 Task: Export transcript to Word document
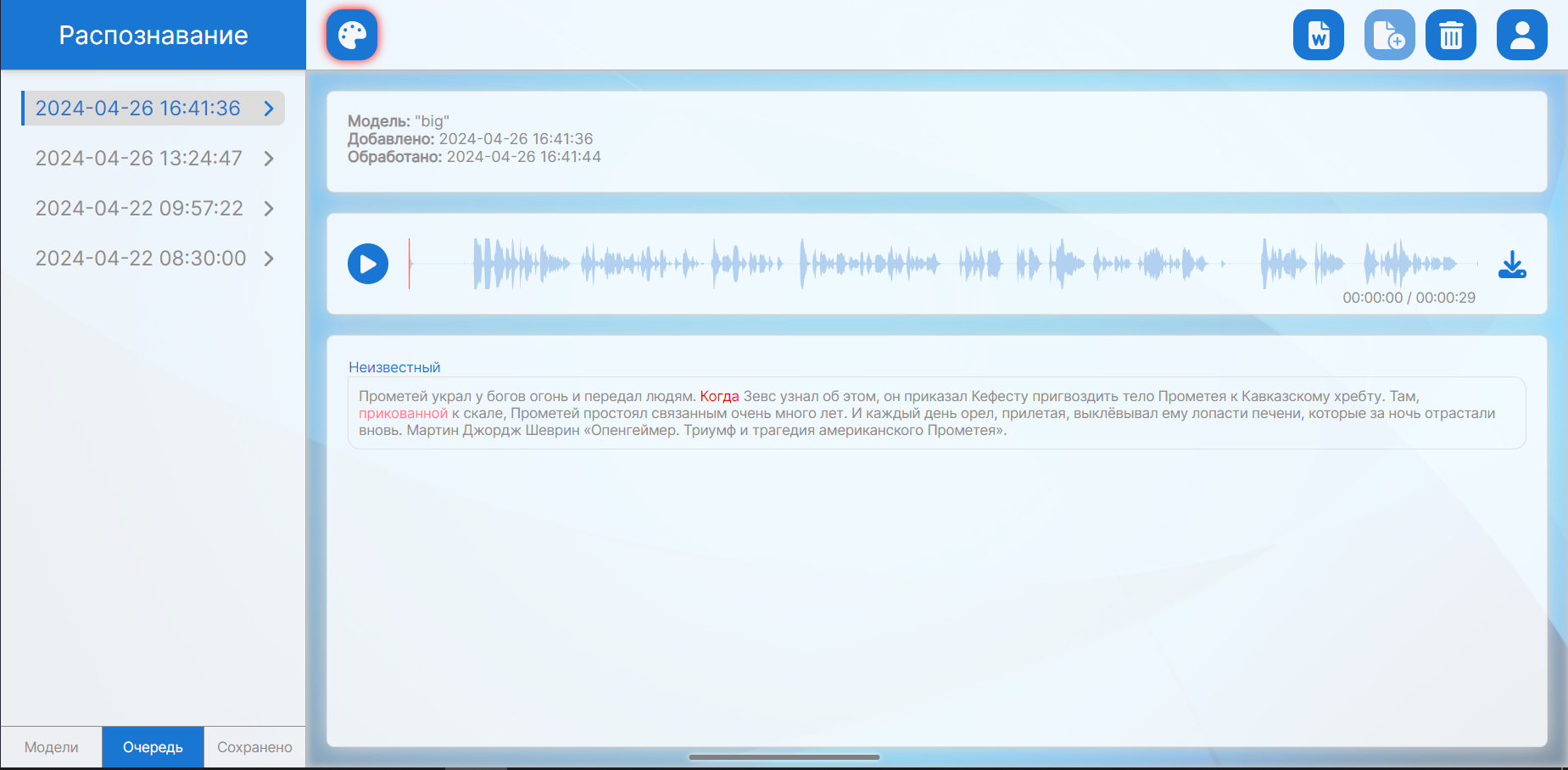[x=1319, y=36]
